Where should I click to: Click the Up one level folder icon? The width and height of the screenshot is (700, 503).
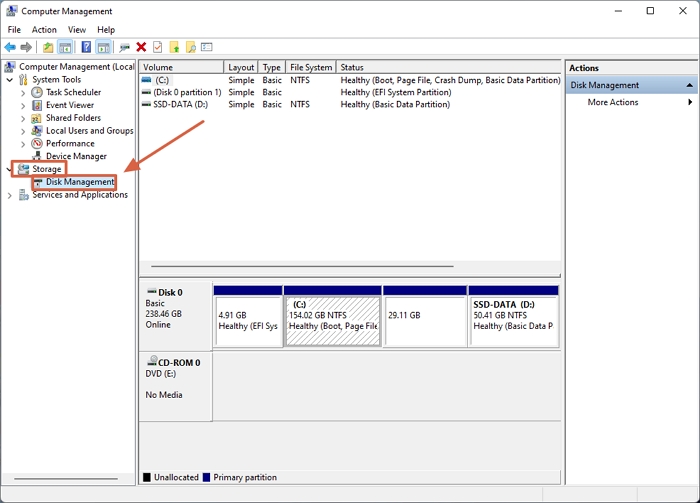click(x=48, y=47)
